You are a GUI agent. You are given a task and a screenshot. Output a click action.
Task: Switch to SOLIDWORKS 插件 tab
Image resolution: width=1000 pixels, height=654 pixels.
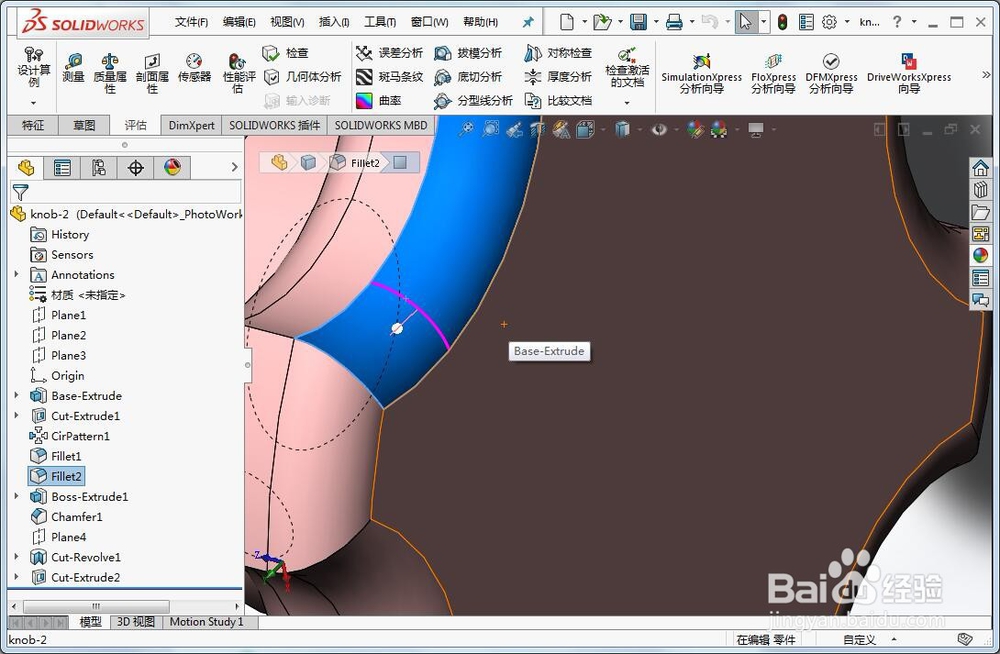pyautogui.click(x=274, y=125)
